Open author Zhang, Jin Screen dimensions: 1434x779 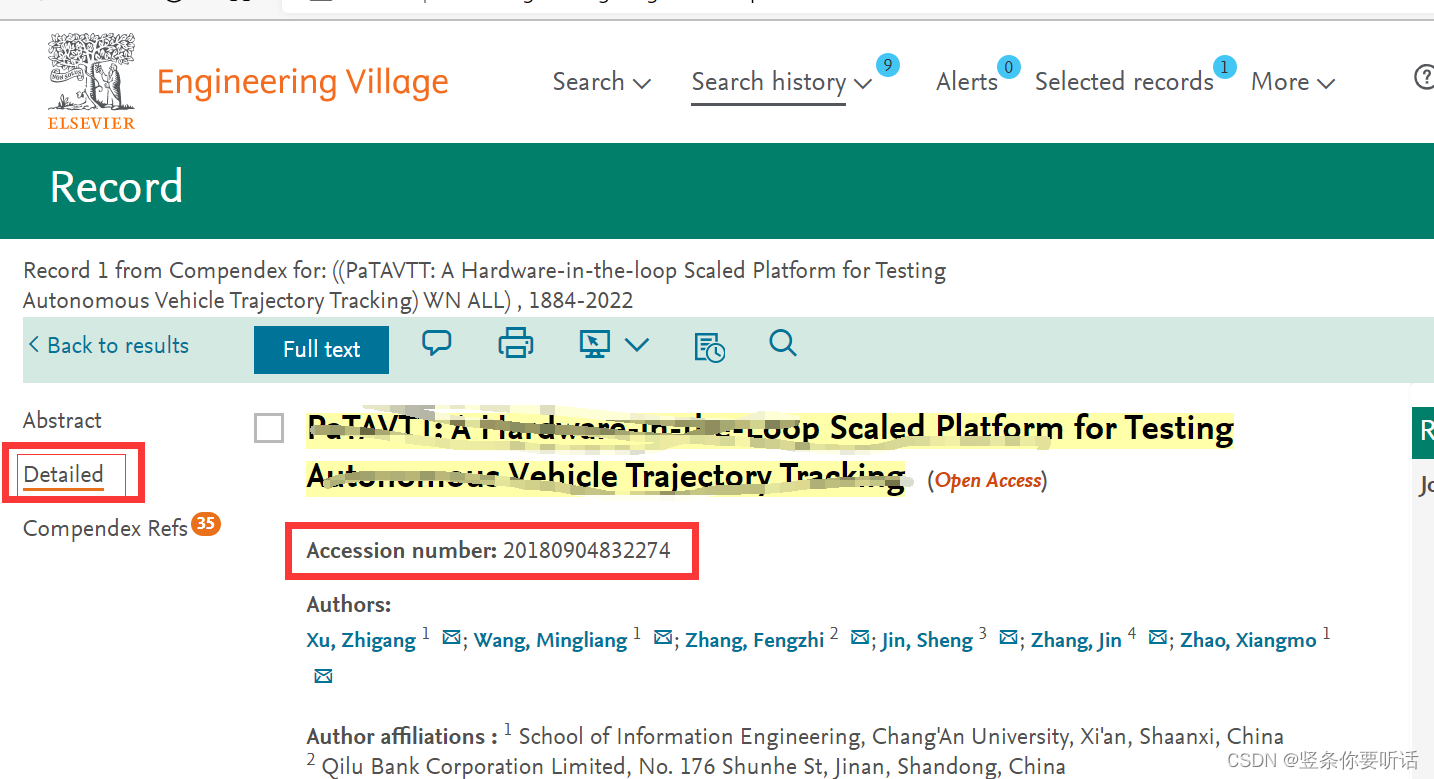1076,640
